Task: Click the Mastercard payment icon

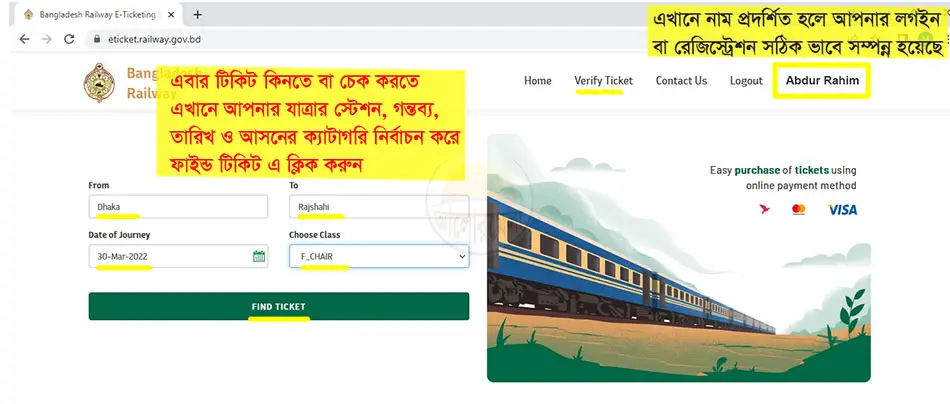Action: (799, 210)
